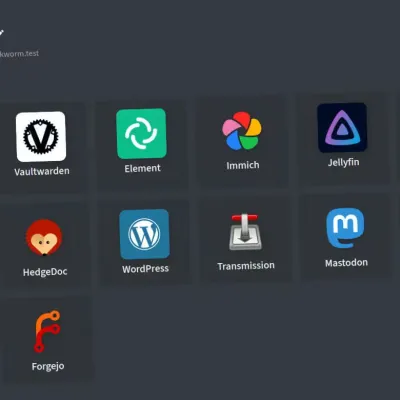The image size is (400, 400).
Task: Click the Mastodon label text
Action: click(346, 263)
